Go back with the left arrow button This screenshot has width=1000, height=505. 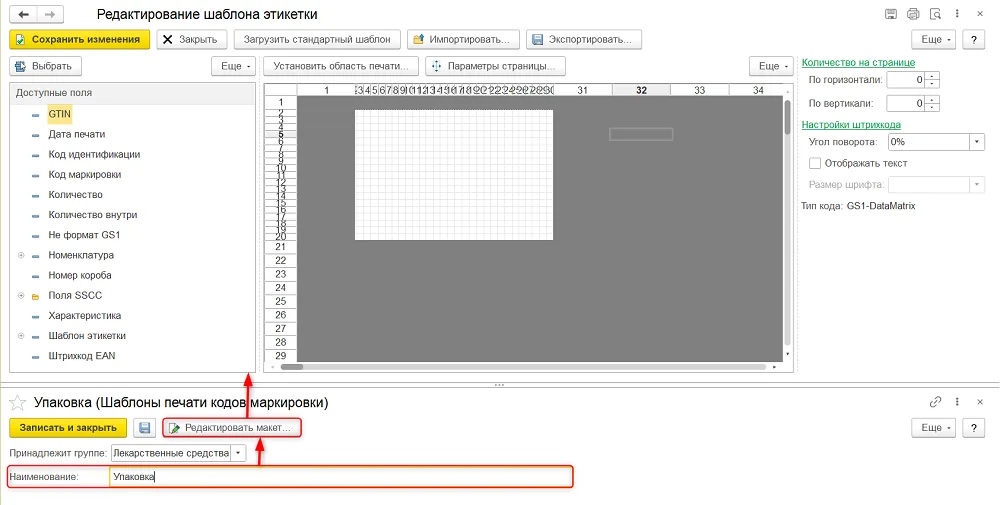[x=24, y=14]
